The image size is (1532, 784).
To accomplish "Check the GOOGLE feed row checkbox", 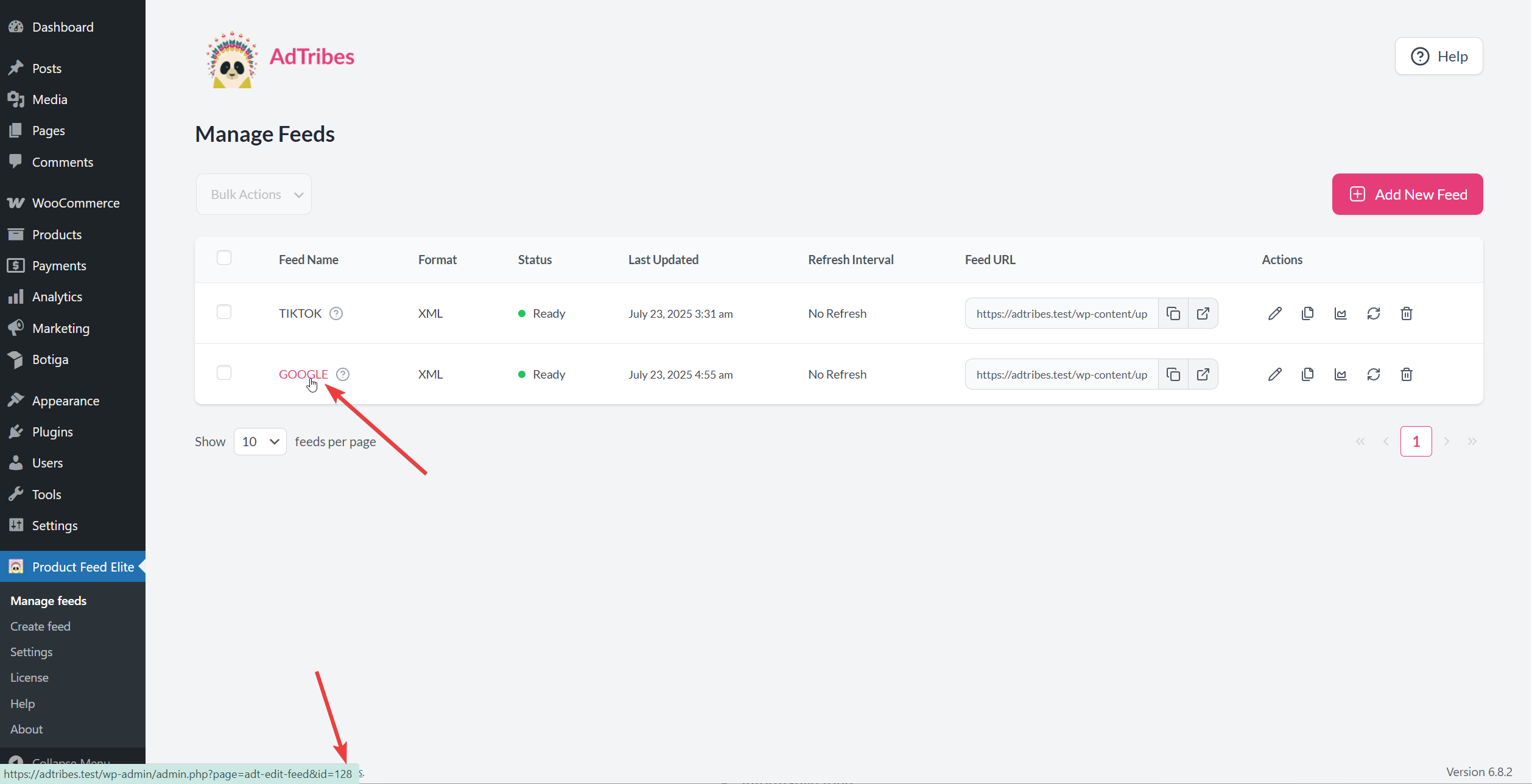I will click(224, 373).
